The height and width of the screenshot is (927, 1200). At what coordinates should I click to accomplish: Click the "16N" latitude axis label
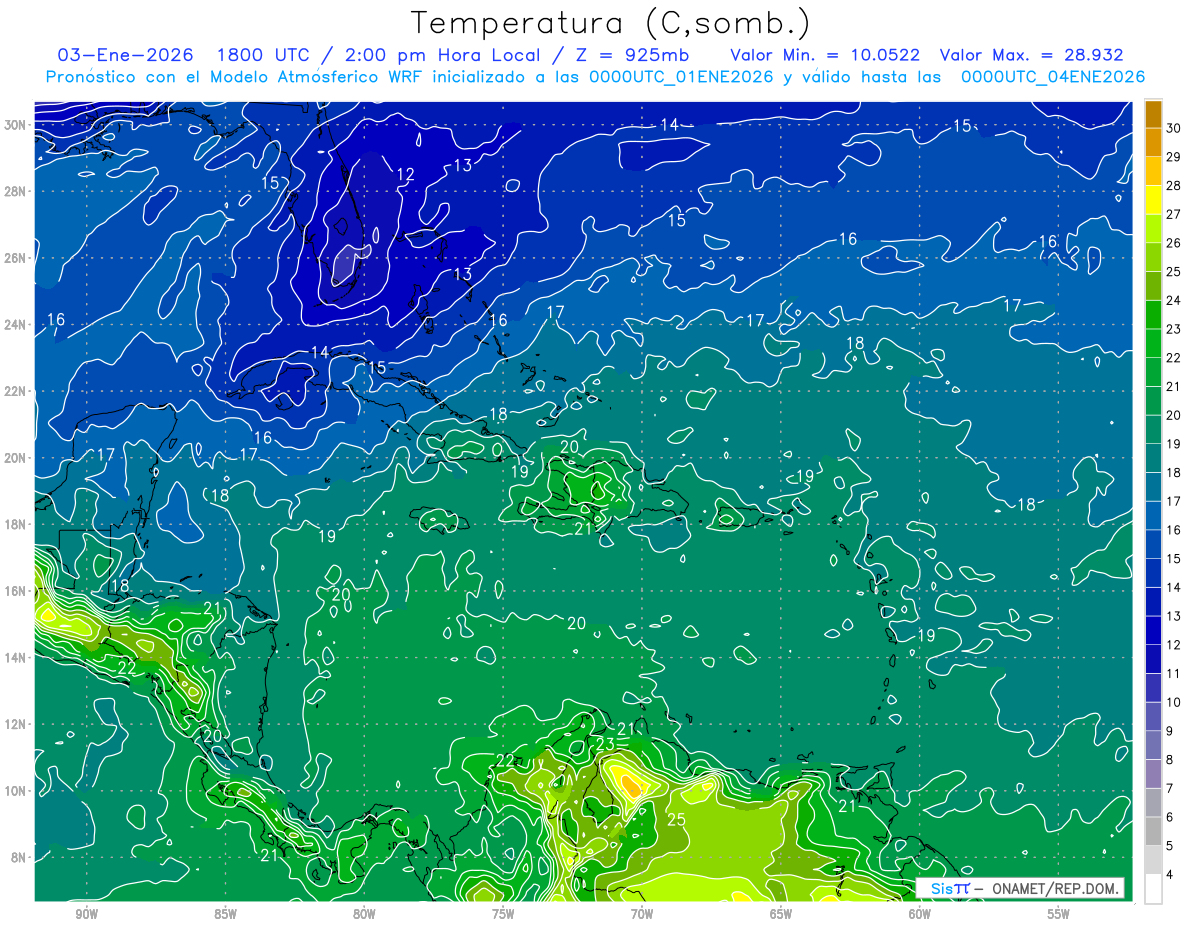pos(15,591)
